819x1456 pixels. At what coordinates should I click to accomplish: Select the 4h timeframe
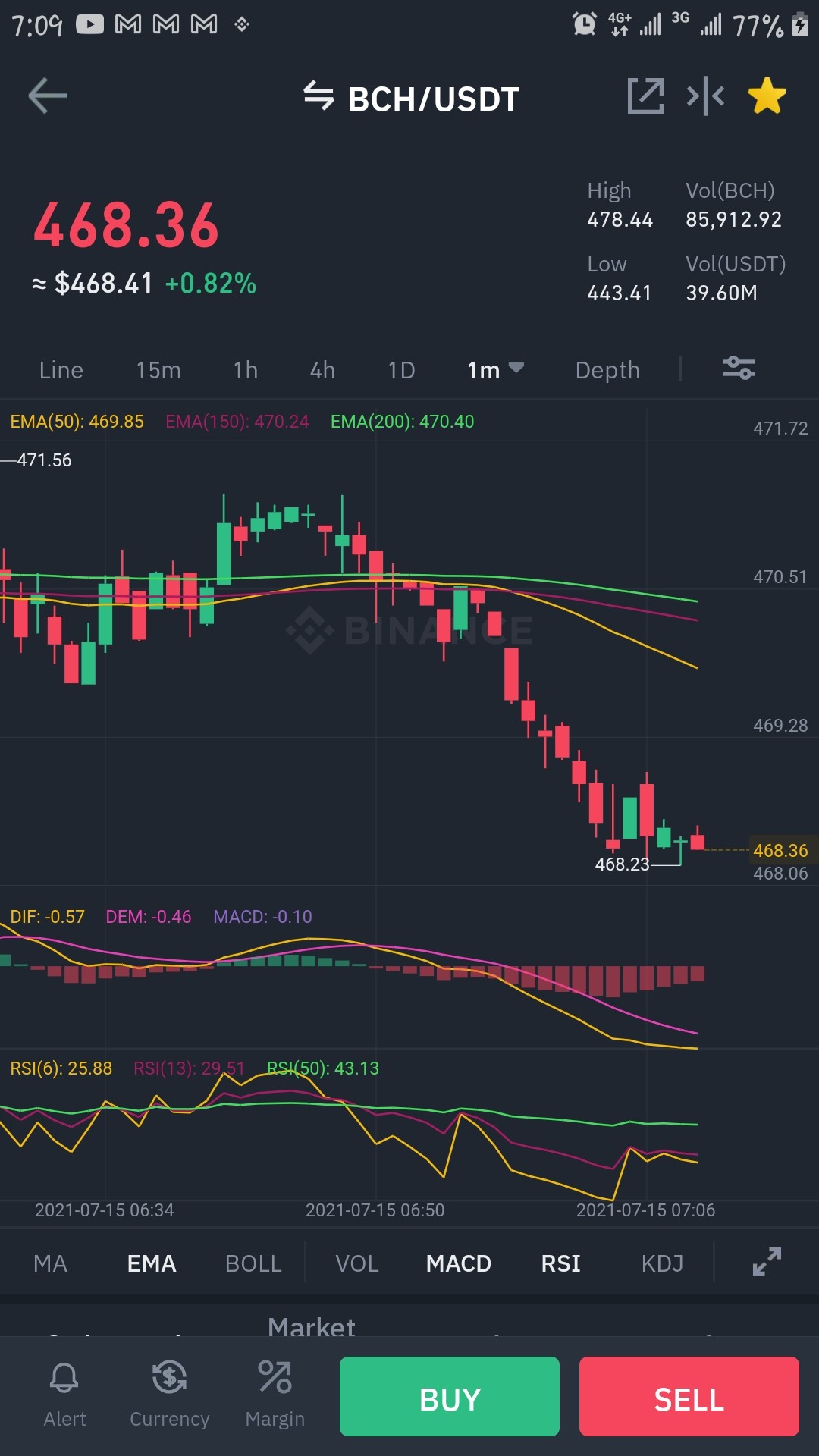click(322, 370)
